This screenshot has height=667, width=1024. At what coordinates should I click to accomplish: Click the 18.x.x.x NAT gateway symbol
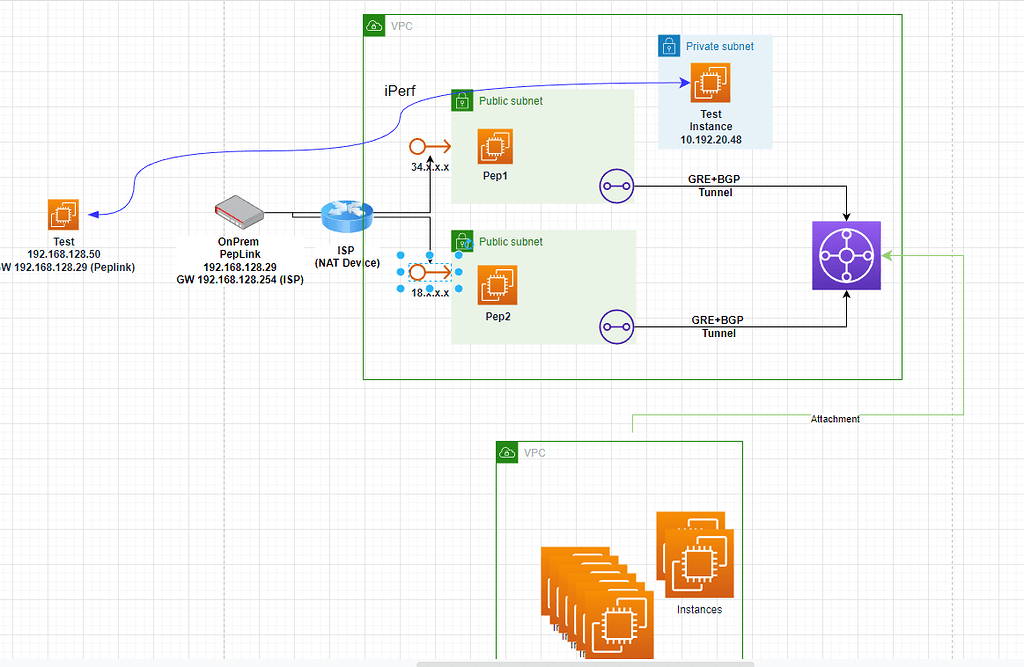coord(429,272)
